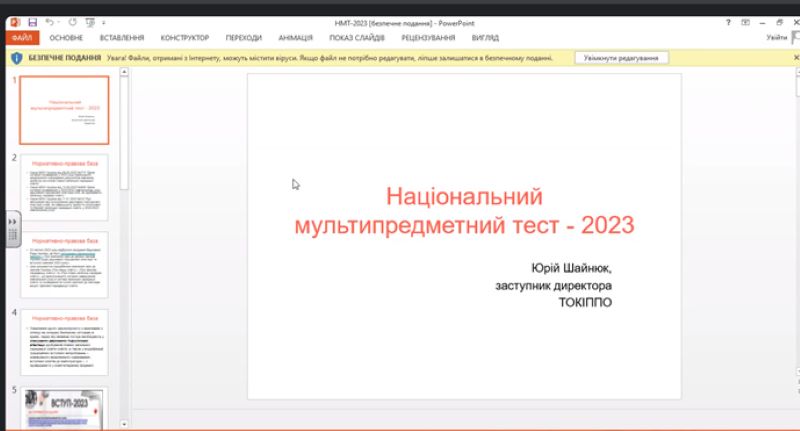The height and width of the screenshot is (431, 800).
Task: Click scroll-down arrow of thumbnail panel scrollbar
Action: tap(124, 423)
